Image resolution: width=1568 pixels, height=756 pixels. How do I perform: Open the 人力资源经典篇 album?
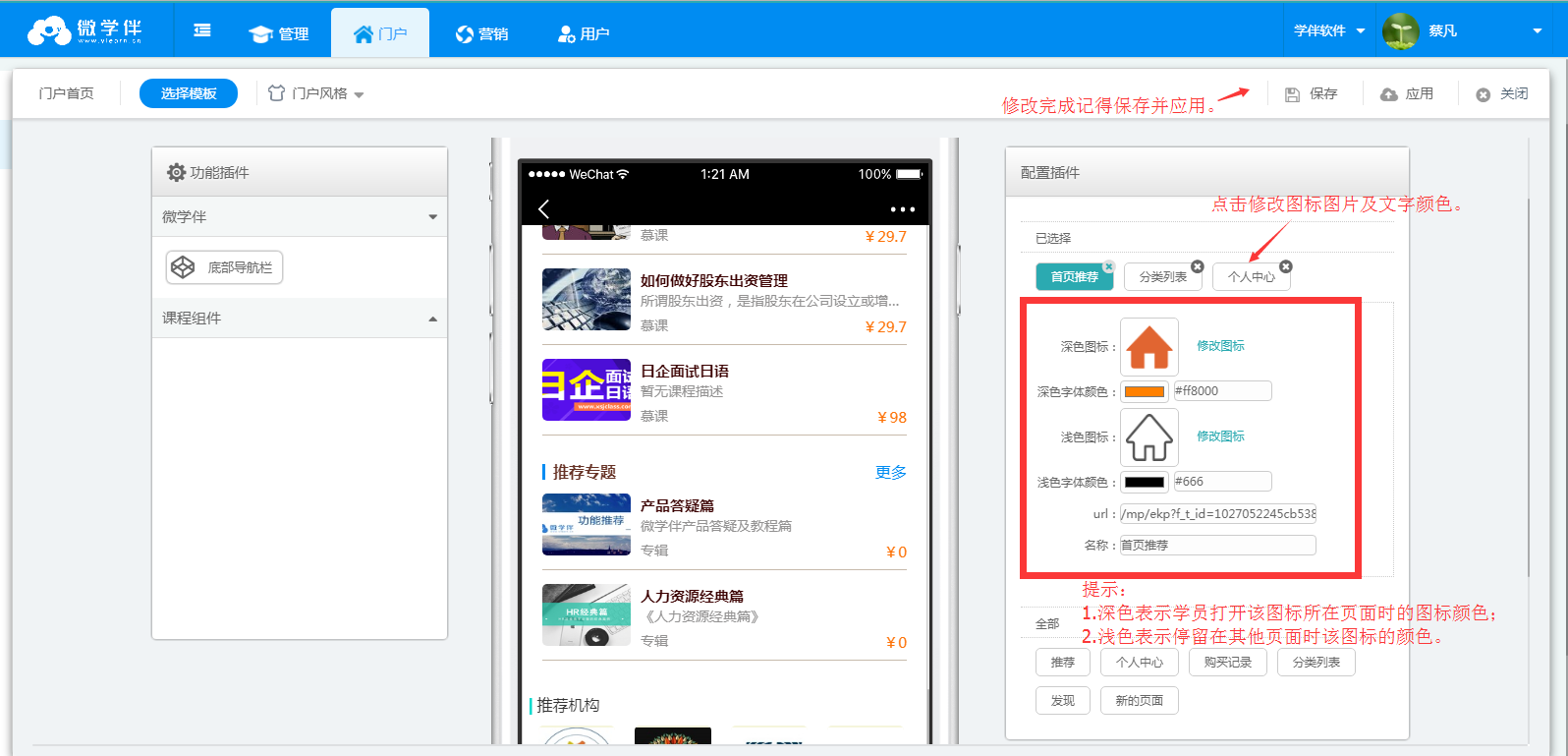692,596
